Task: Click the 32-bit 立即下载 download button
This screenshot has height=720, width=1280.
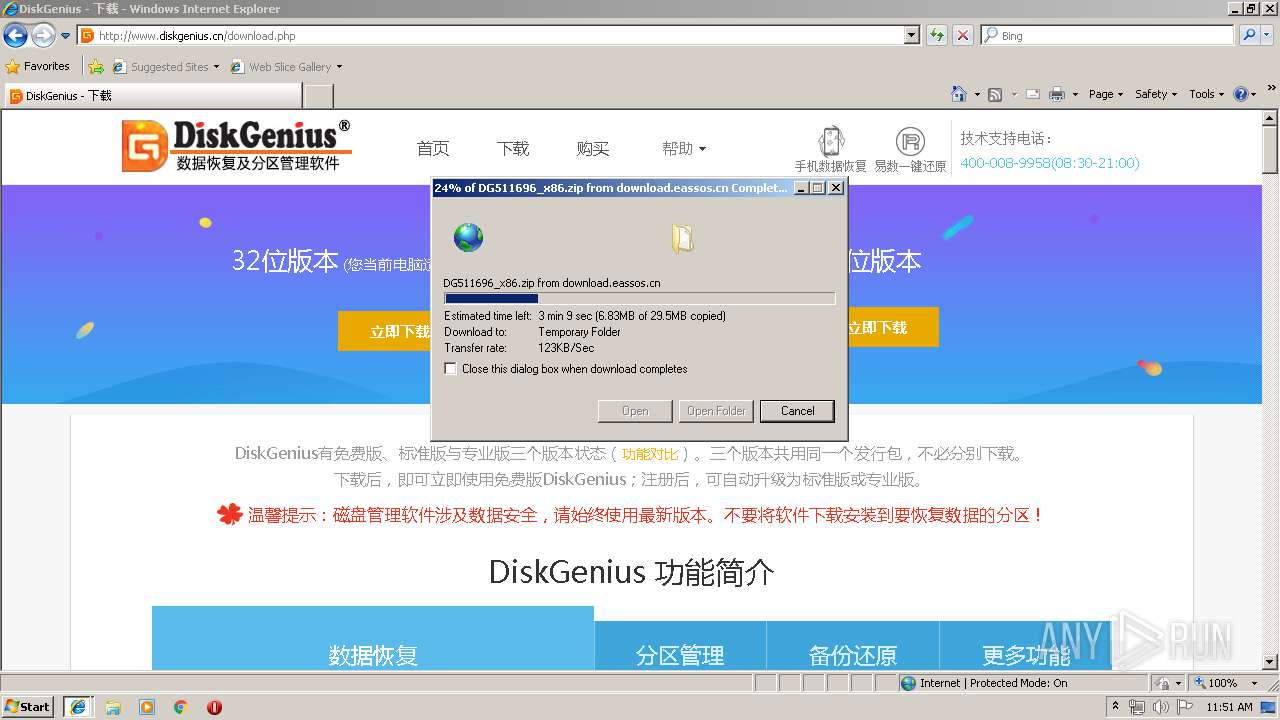Action: pyautogui.click(x=385, y=331)
